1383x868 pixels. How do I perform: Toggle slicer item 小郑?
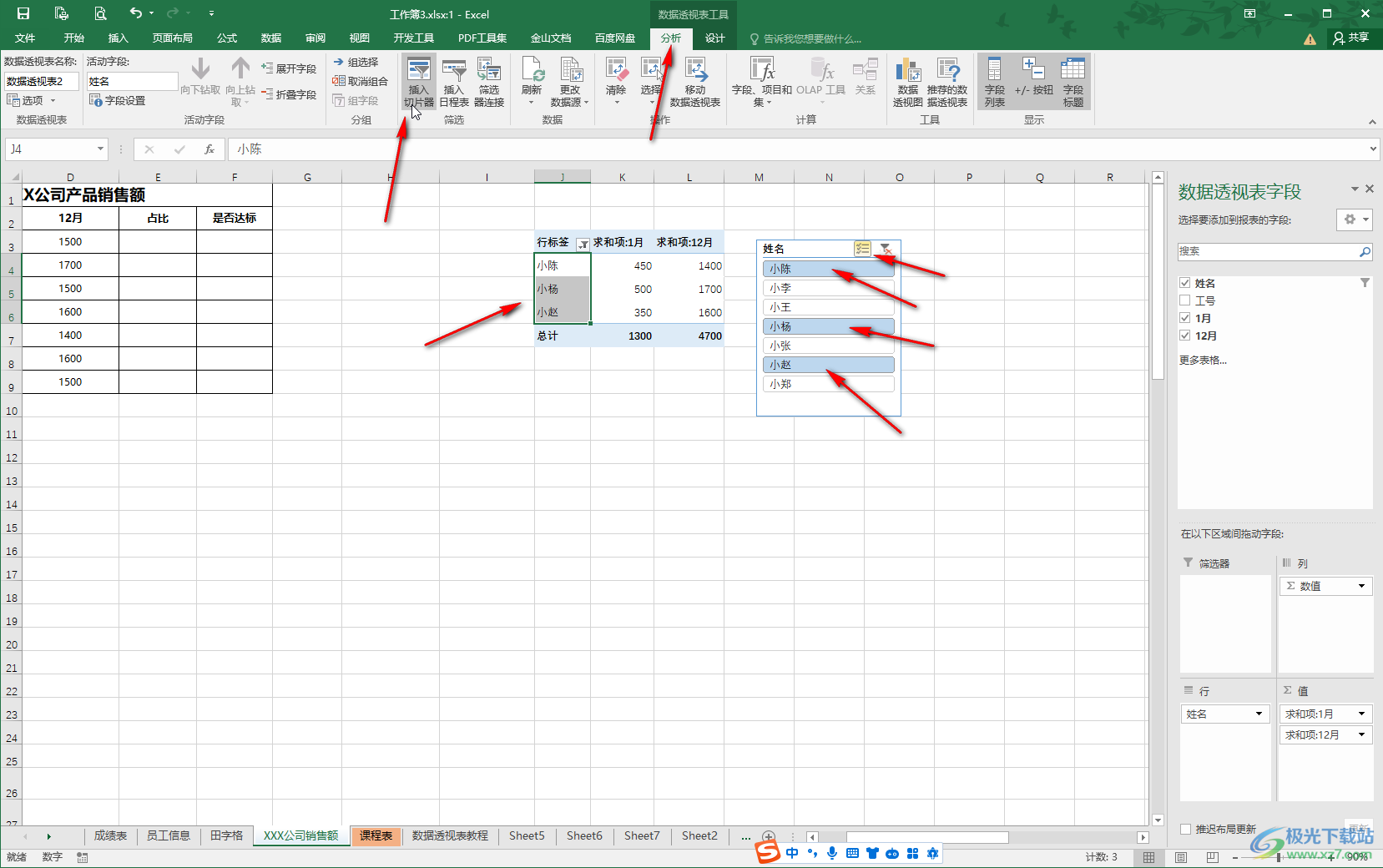[x=828, y=384]
